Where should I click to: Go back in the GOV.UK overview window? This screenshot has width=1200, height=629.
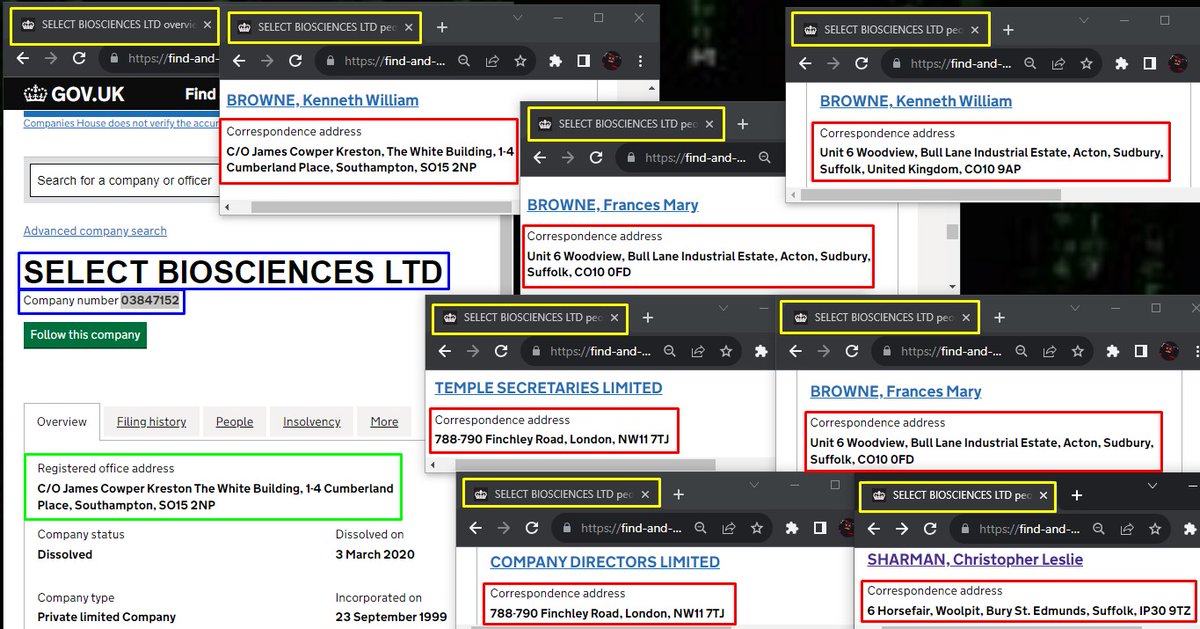pos(21,58)
